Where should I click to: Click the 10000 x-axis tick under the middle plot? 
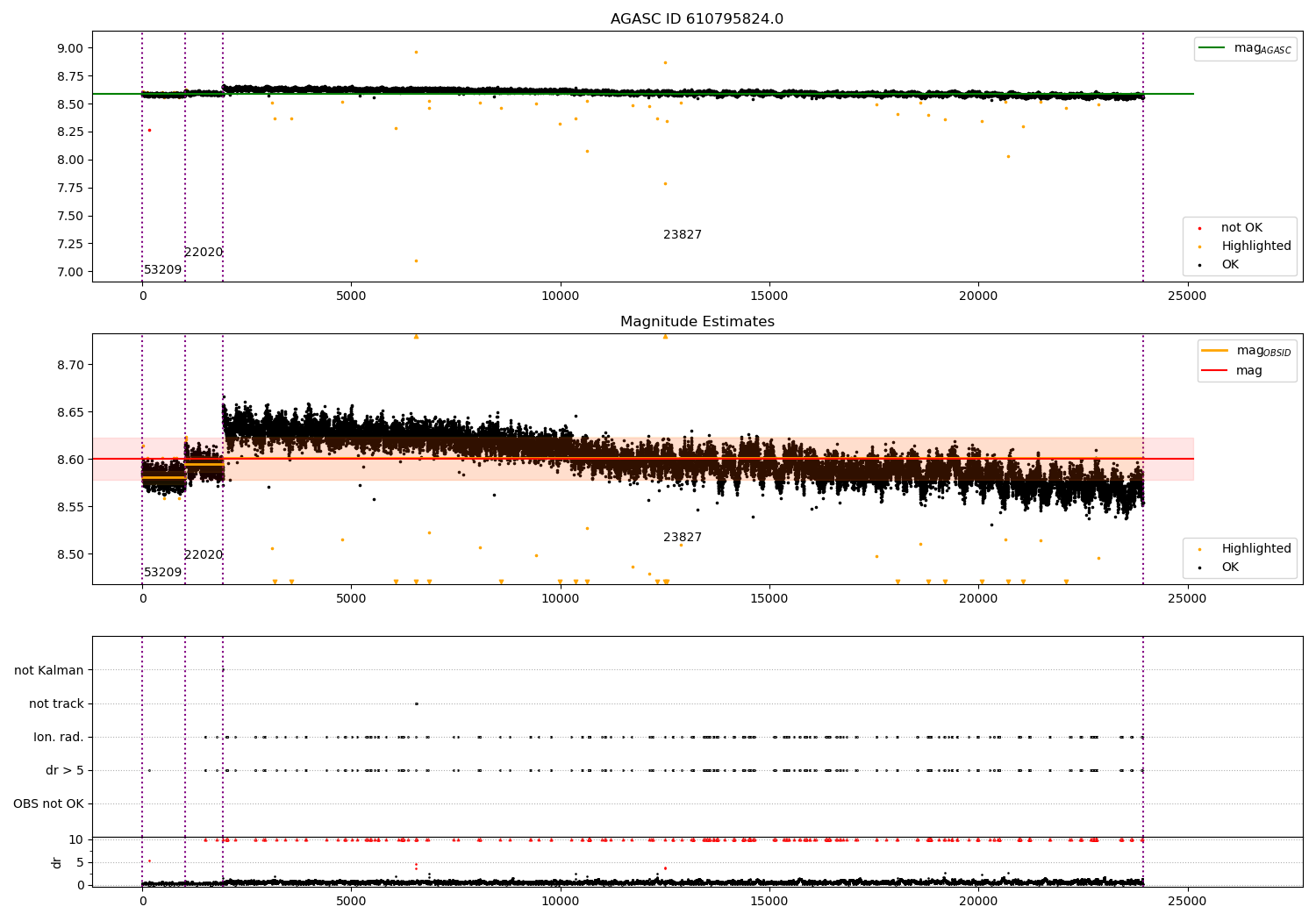coord(560,598)
